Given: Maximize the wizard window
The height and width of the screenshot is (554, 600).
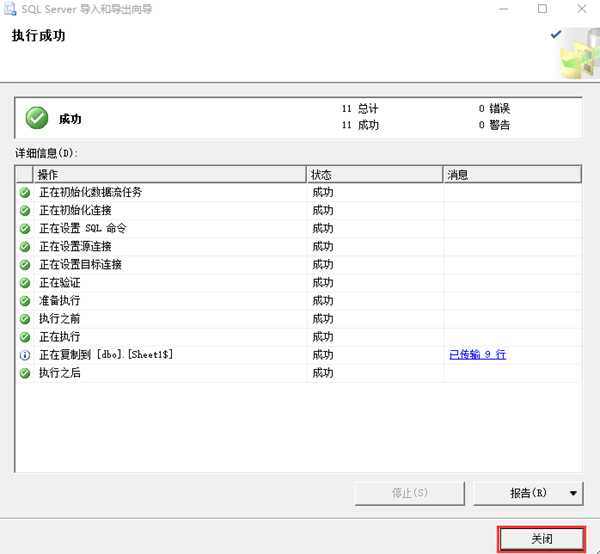Looking at the screenshot, I should tap(542, 9).
